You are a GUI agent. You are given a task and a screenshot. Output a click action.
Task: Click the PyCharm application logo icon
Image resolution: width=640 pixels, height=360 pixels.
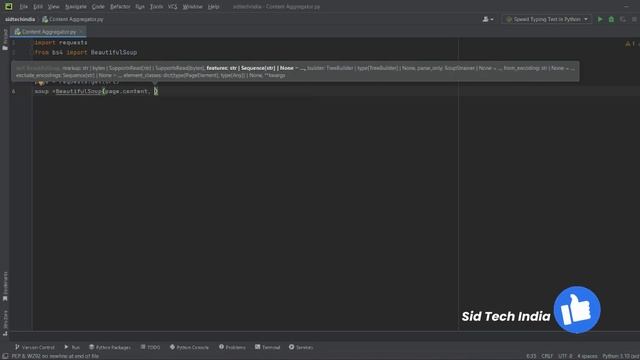point(9,7)
